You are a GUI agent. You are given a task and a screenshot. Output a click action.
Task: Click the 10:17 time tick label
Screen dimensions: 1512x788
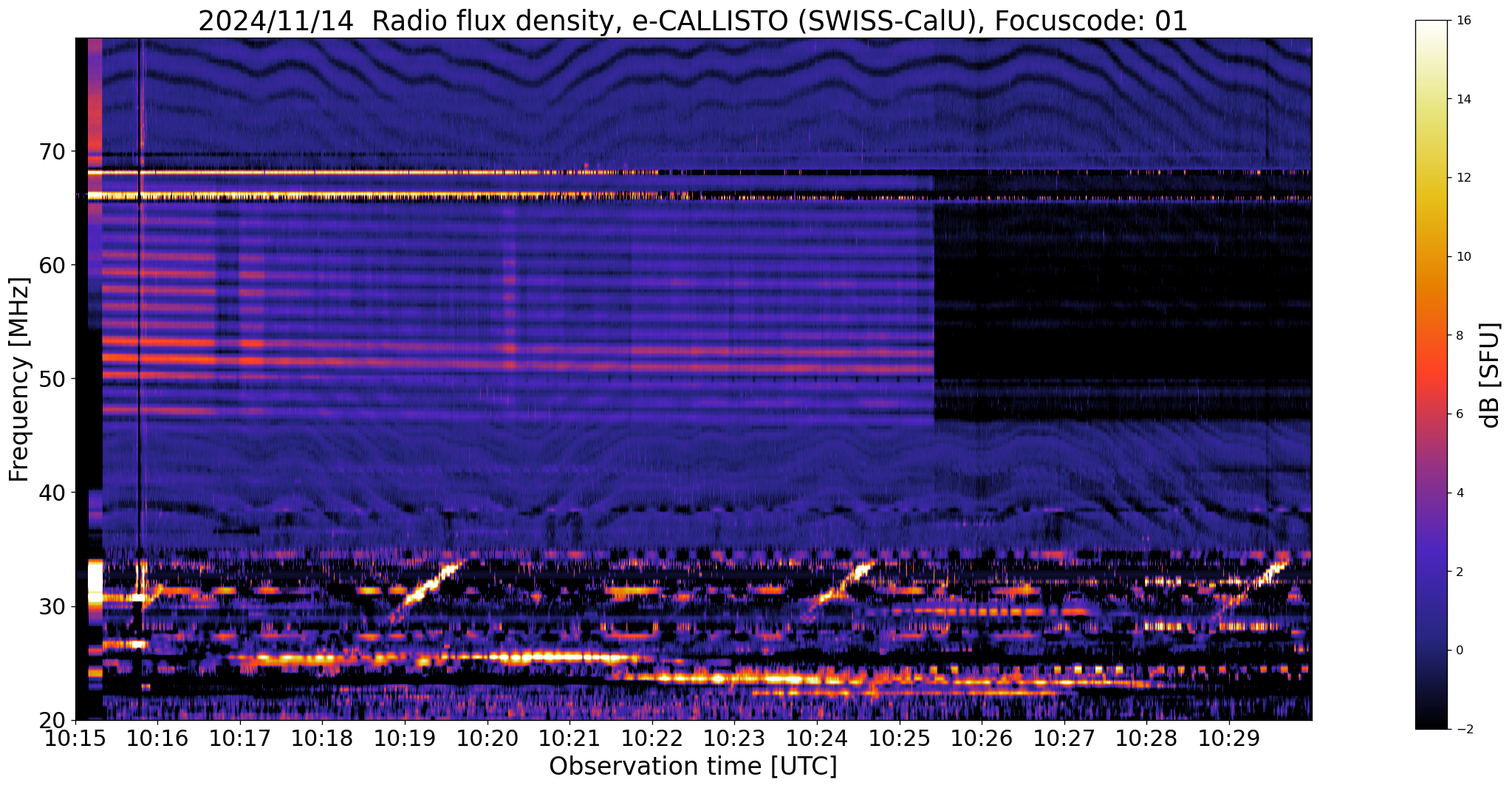click(x=240, y=739)
